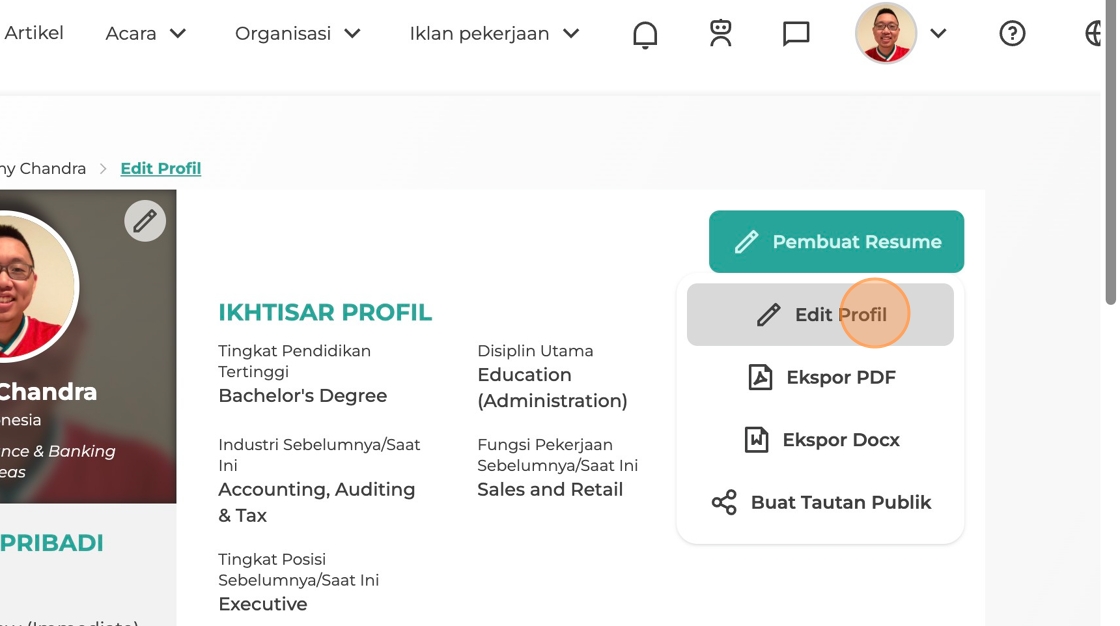Screen dimensions: 1120x626
Task: Select Ekspor Docx from the menu
Action: pos(820,439)
